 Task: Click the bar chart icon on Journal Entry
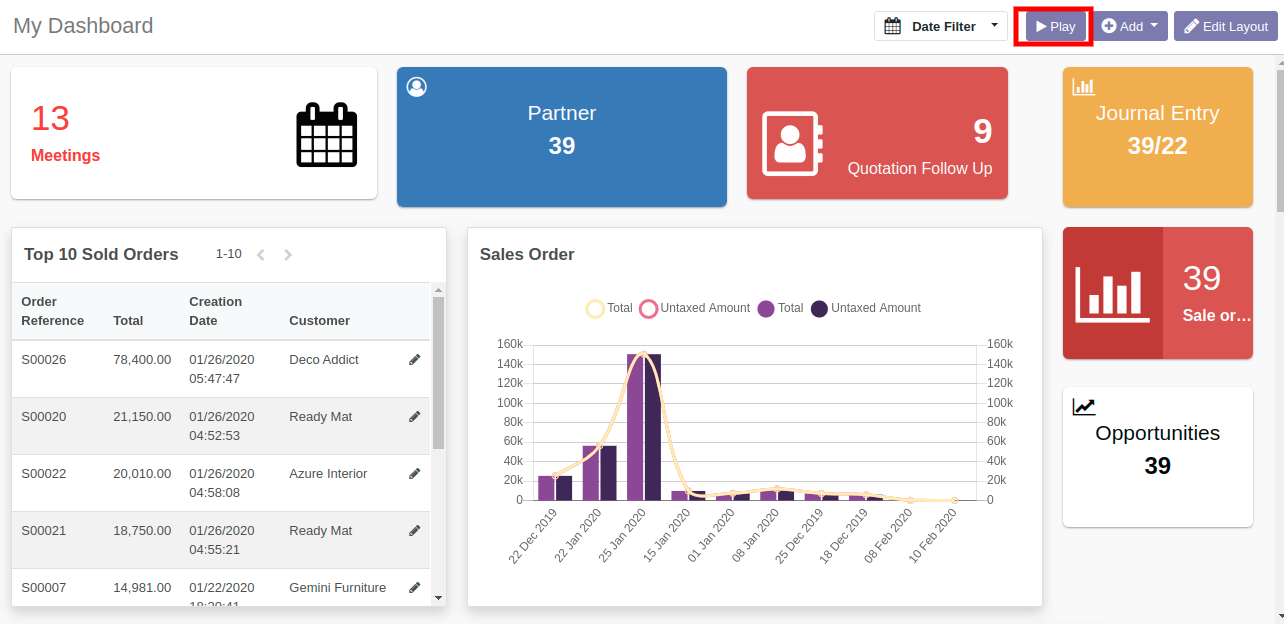pos(1083,87)
